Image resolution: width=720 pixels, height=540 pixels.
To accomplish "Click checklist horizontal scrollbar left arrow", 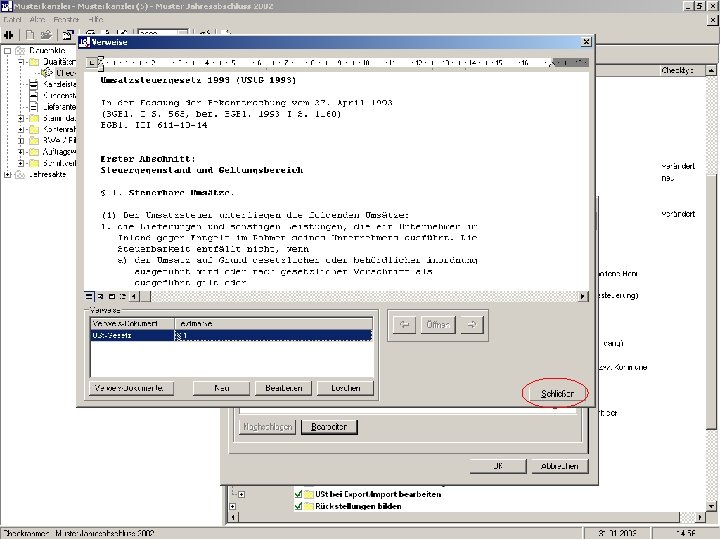I will (x=233, y=518).
